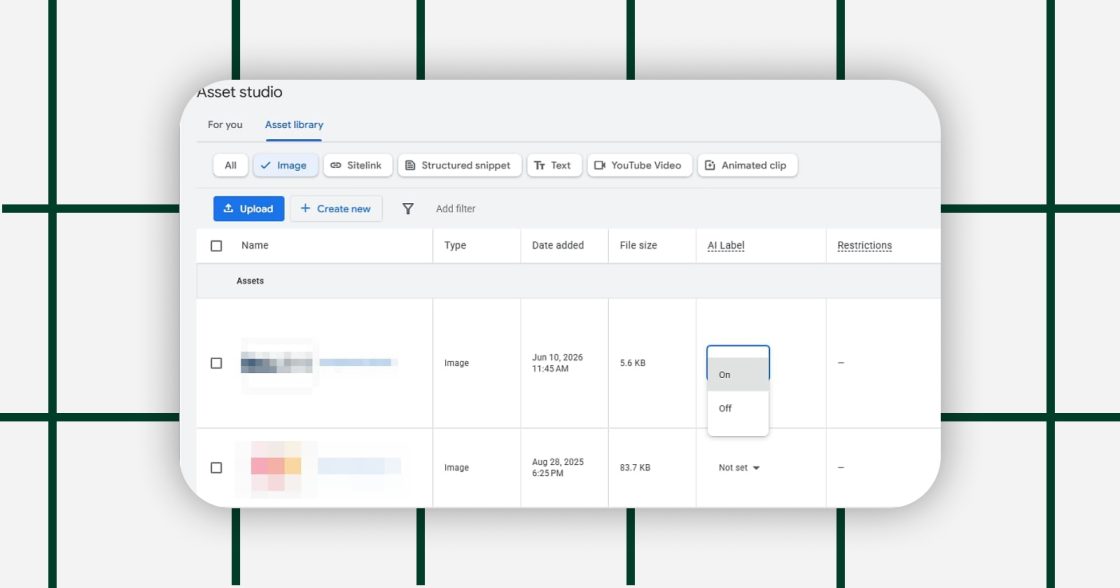The width and height of the screenshot is (1120, 588).
Task: Click the 83.7 KB file size cell
Action: pyautogui.click(x=635, y=467)
